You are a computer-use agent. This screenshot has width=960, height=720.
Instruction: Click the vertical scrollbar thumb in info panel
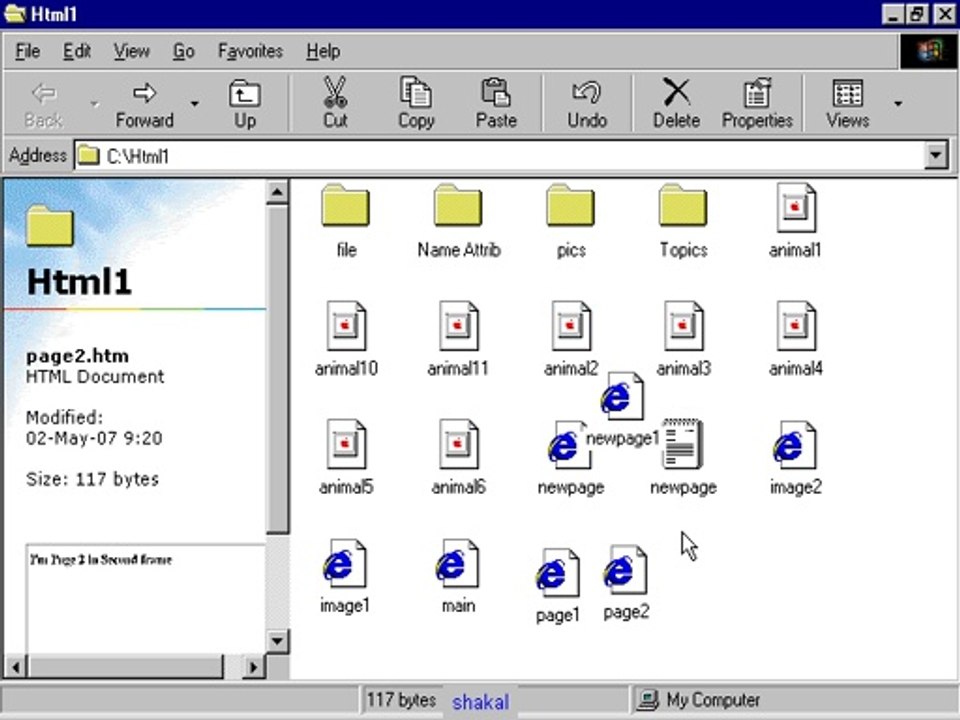(277, 369)
